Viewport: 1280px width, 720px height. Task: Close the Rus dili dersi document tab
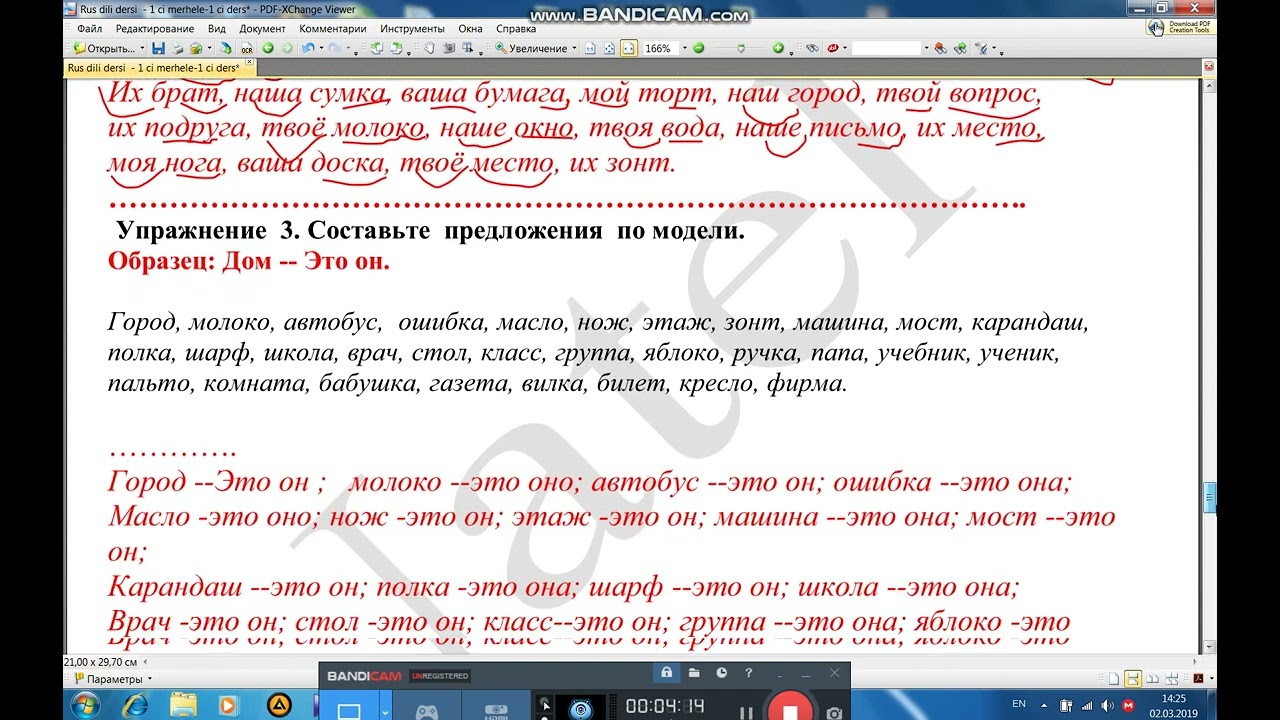click(x=250, y=64)
